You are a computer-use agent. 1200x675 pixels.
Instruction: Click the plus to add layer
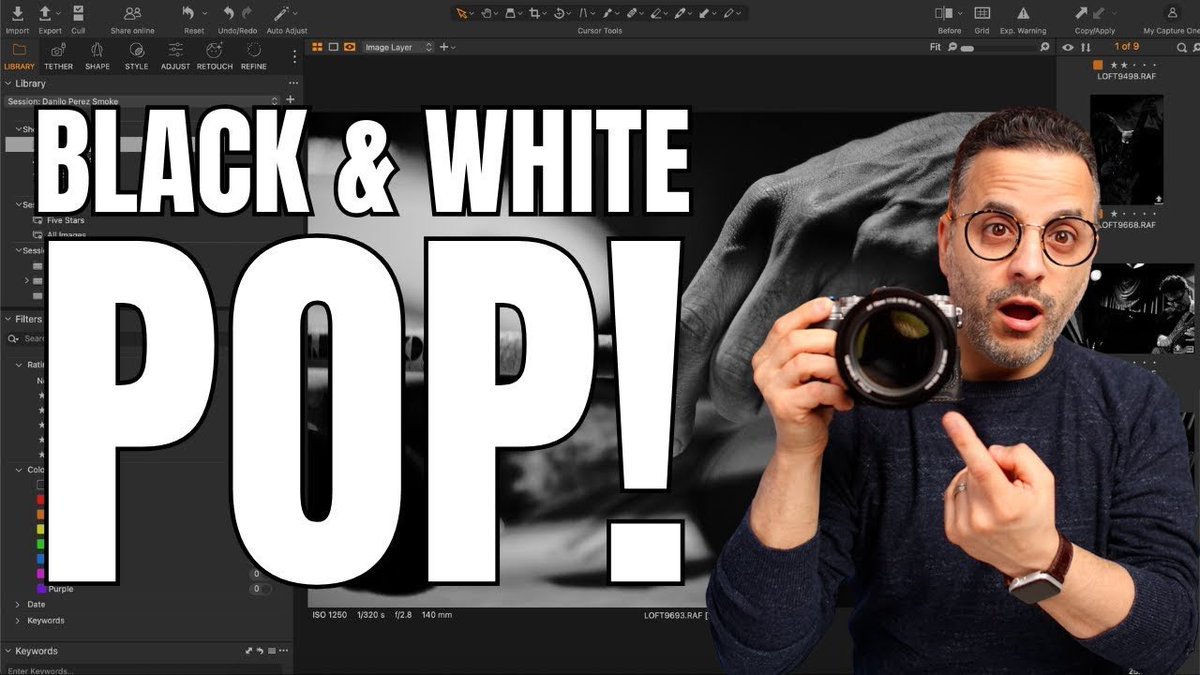tap(443, 47)
